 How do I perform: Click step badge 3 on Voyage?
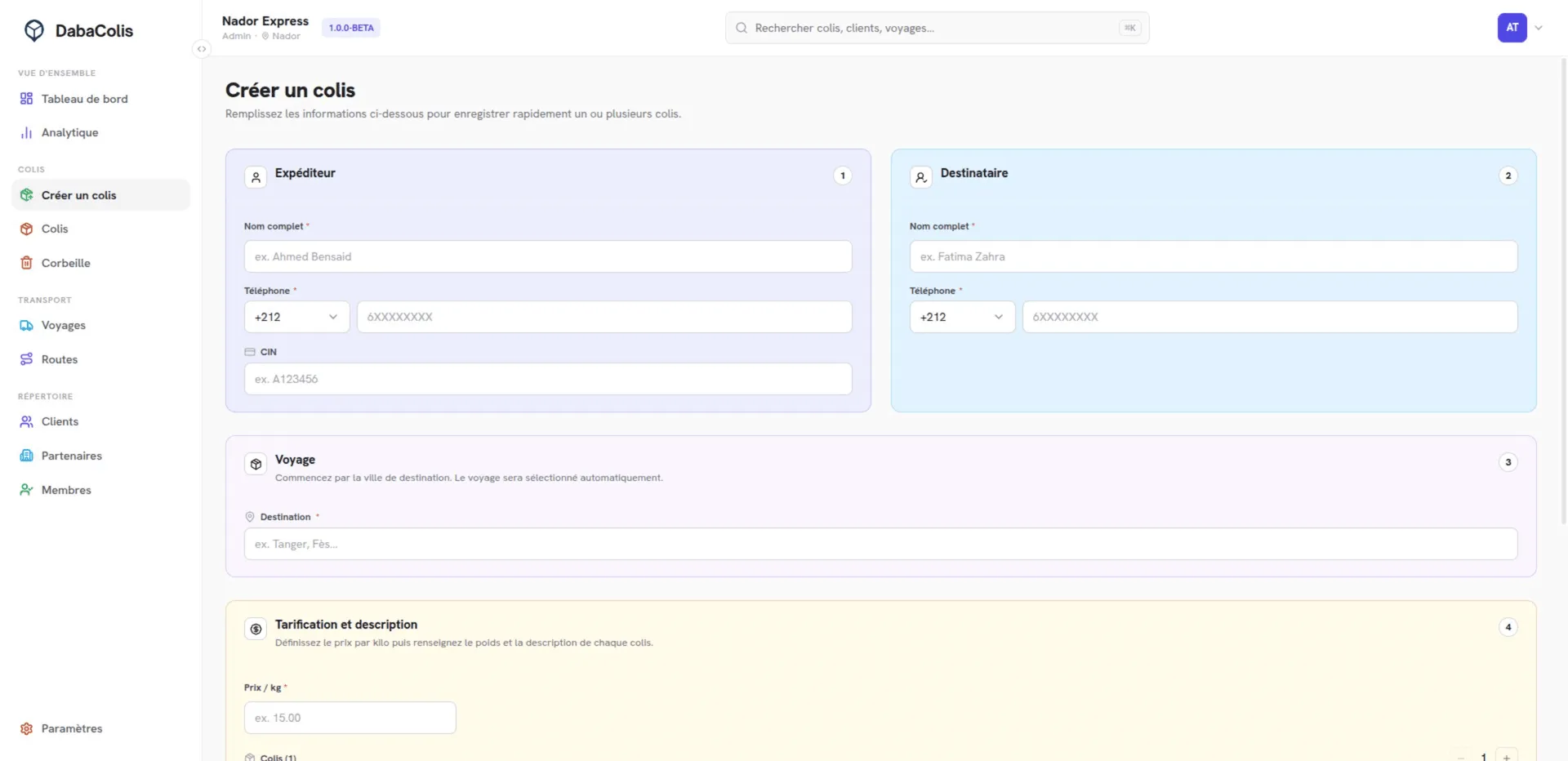(1508, 462)
